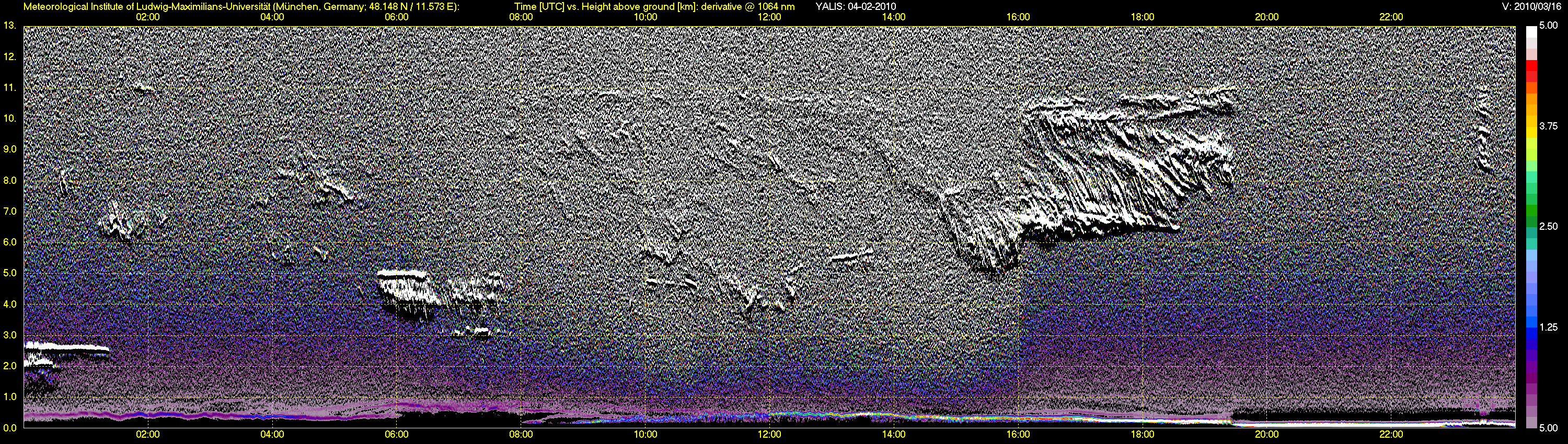Click the 02:00 tick on the top time axis
1568x444 pixels.
coord(148,17)
